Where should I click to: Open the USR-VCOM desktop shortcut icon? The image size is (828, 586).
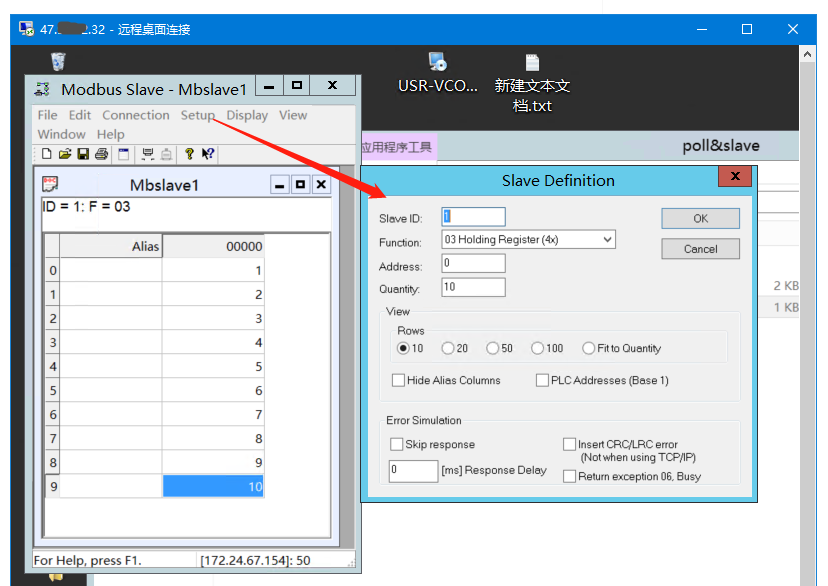point(438,63)
